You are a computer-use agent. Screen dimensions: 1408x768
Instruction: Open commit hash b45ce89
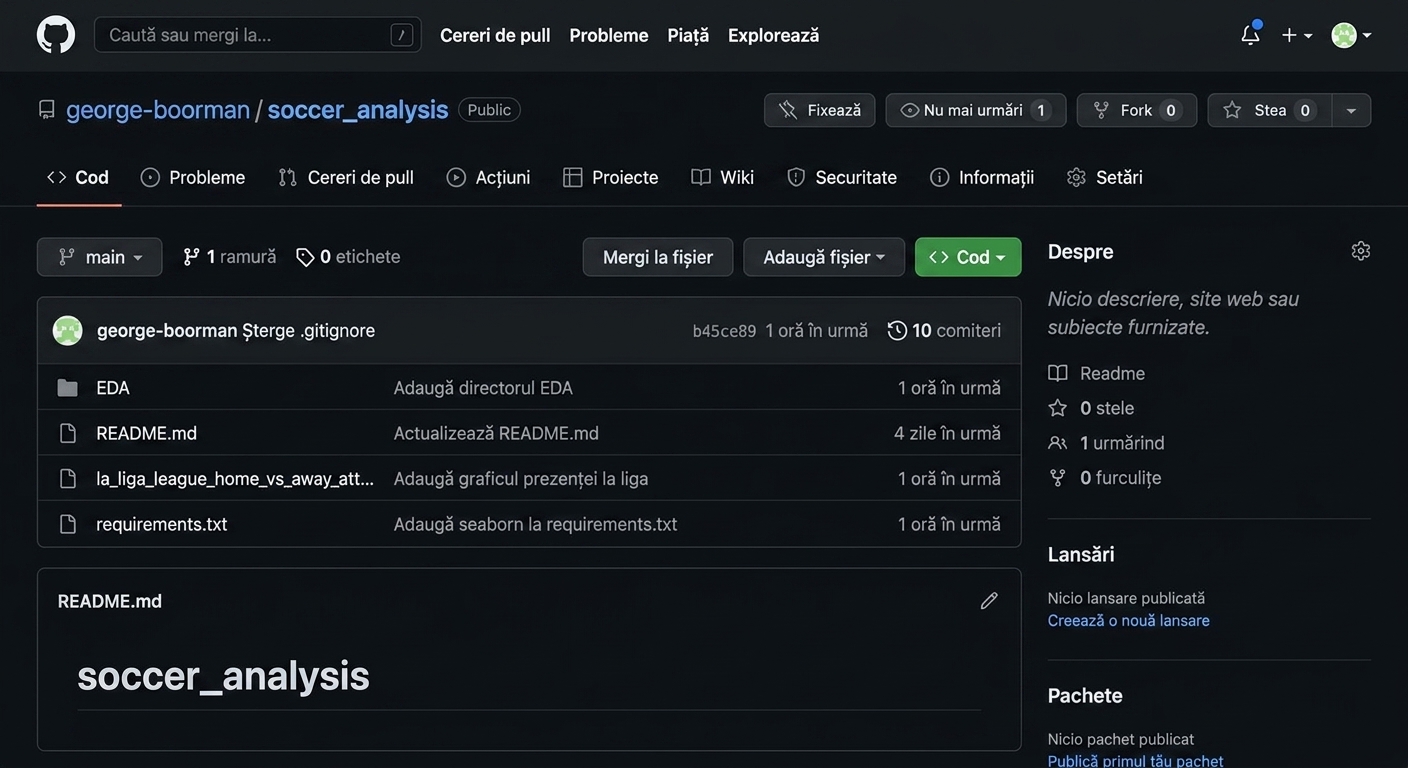coord(724,331)
